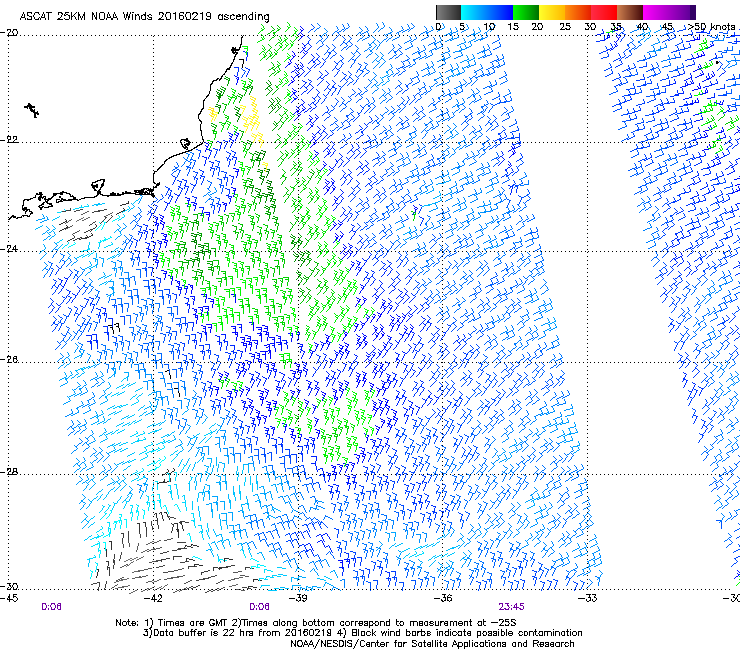Screen dimensions: 740x650
Task: Click the -28 latitude axis label
Action: tap(9, 472)
